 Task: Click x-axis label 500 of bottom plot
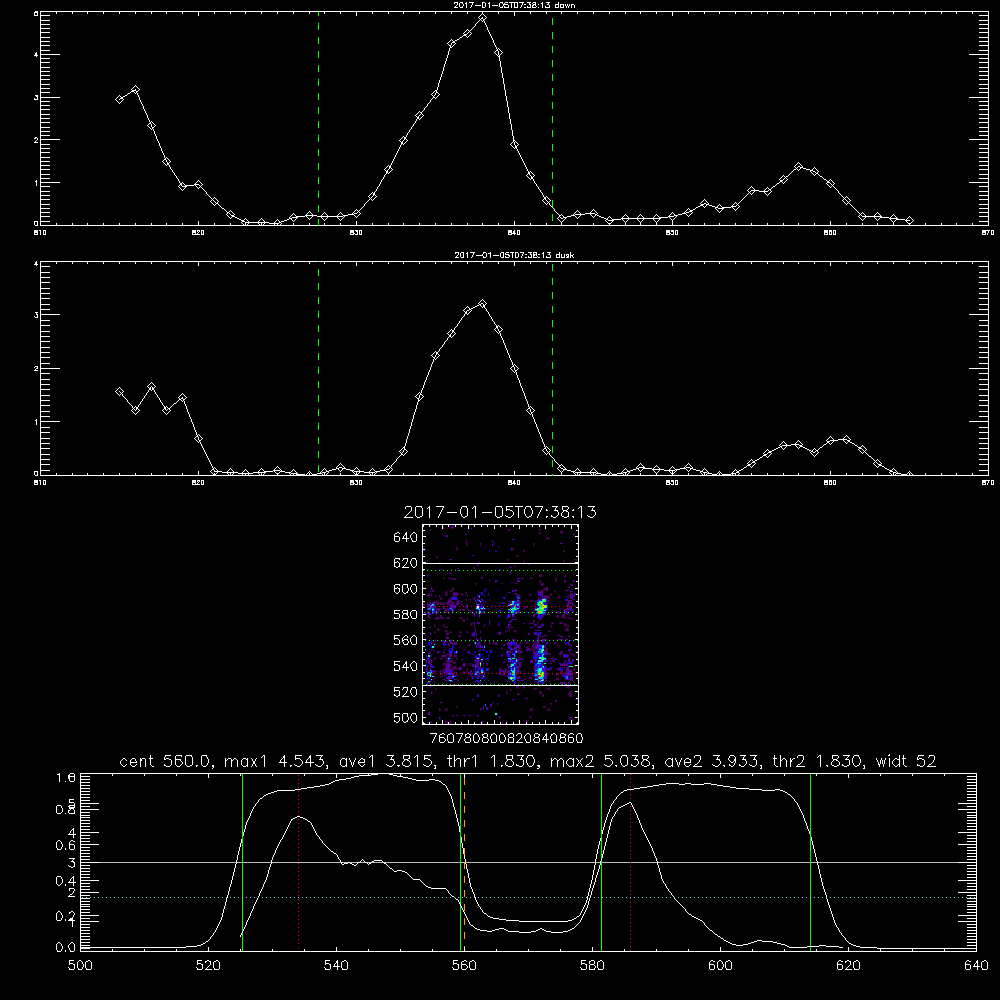point(80,966)
